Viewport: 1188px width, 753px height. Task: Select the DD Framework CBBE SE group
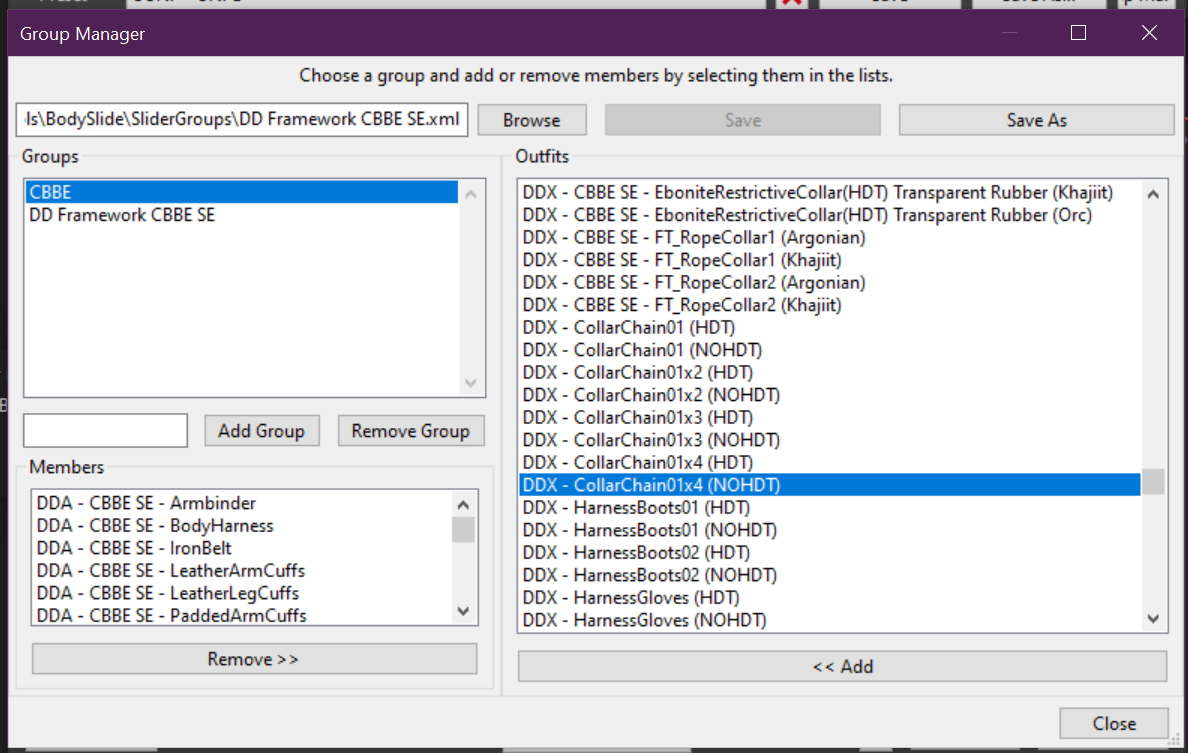click(x=242, y=215)
